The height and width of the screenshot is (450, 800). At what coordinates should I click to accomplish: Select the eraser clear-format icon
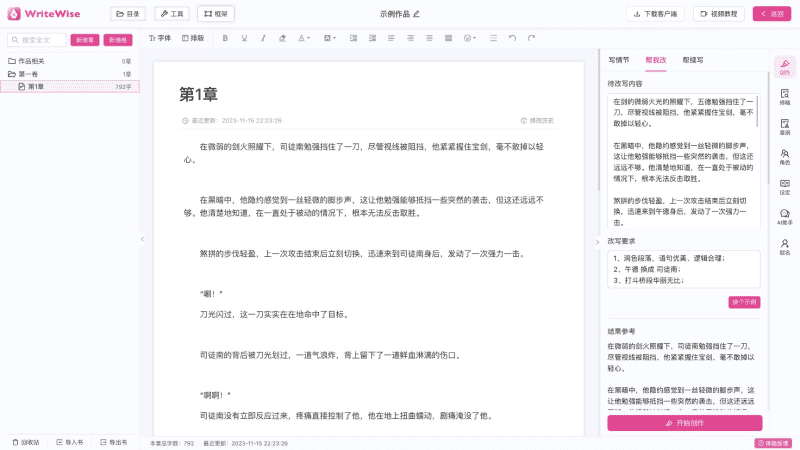(282, 38)
